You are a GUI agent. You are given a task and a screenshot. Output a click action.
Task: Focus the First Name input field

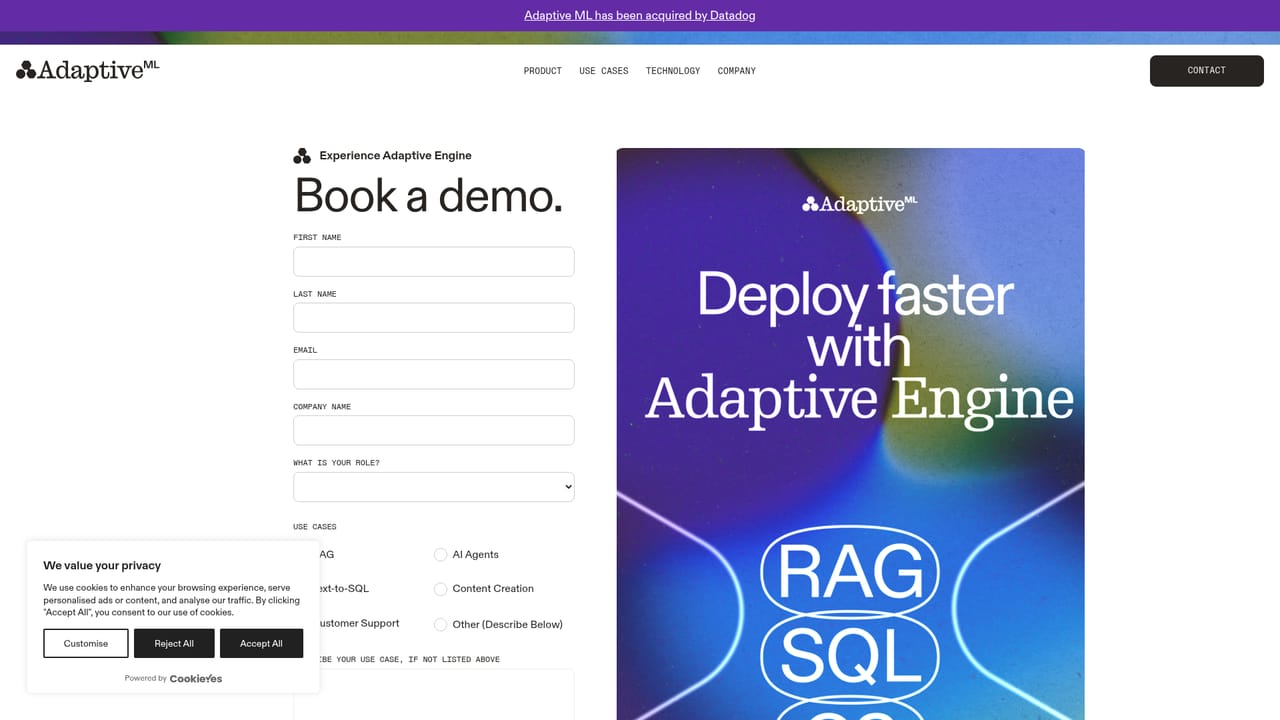tap(434, 262)
